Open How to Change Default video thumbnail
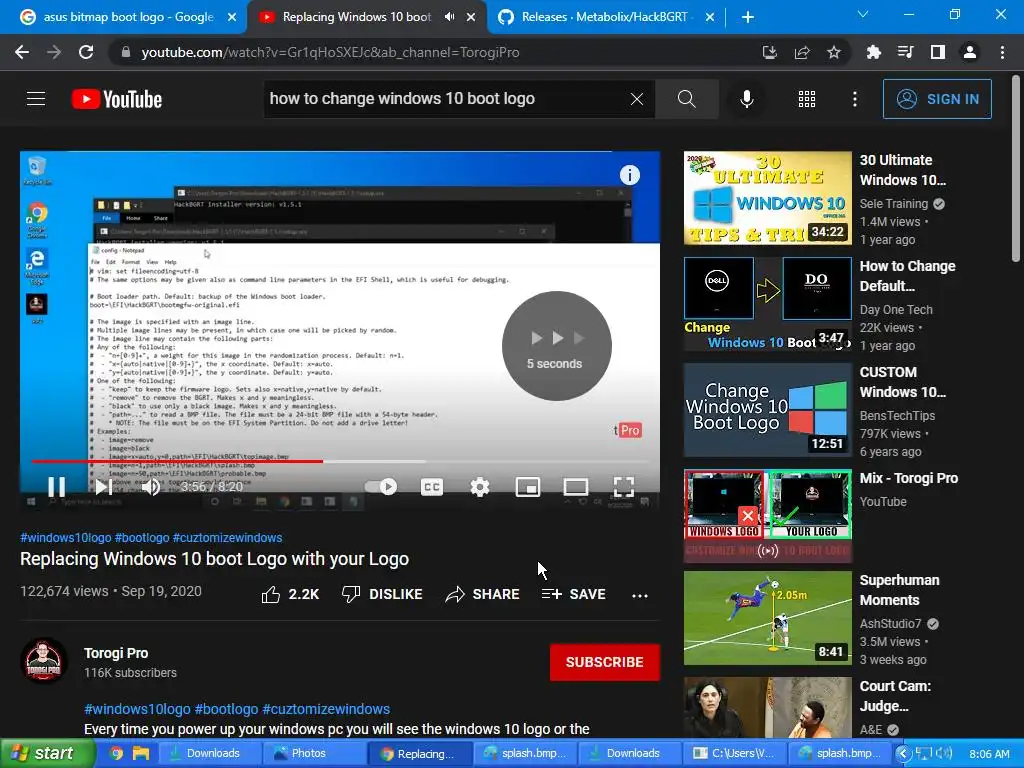This screenshot has width=1024, height=768. tap(767, 304)
